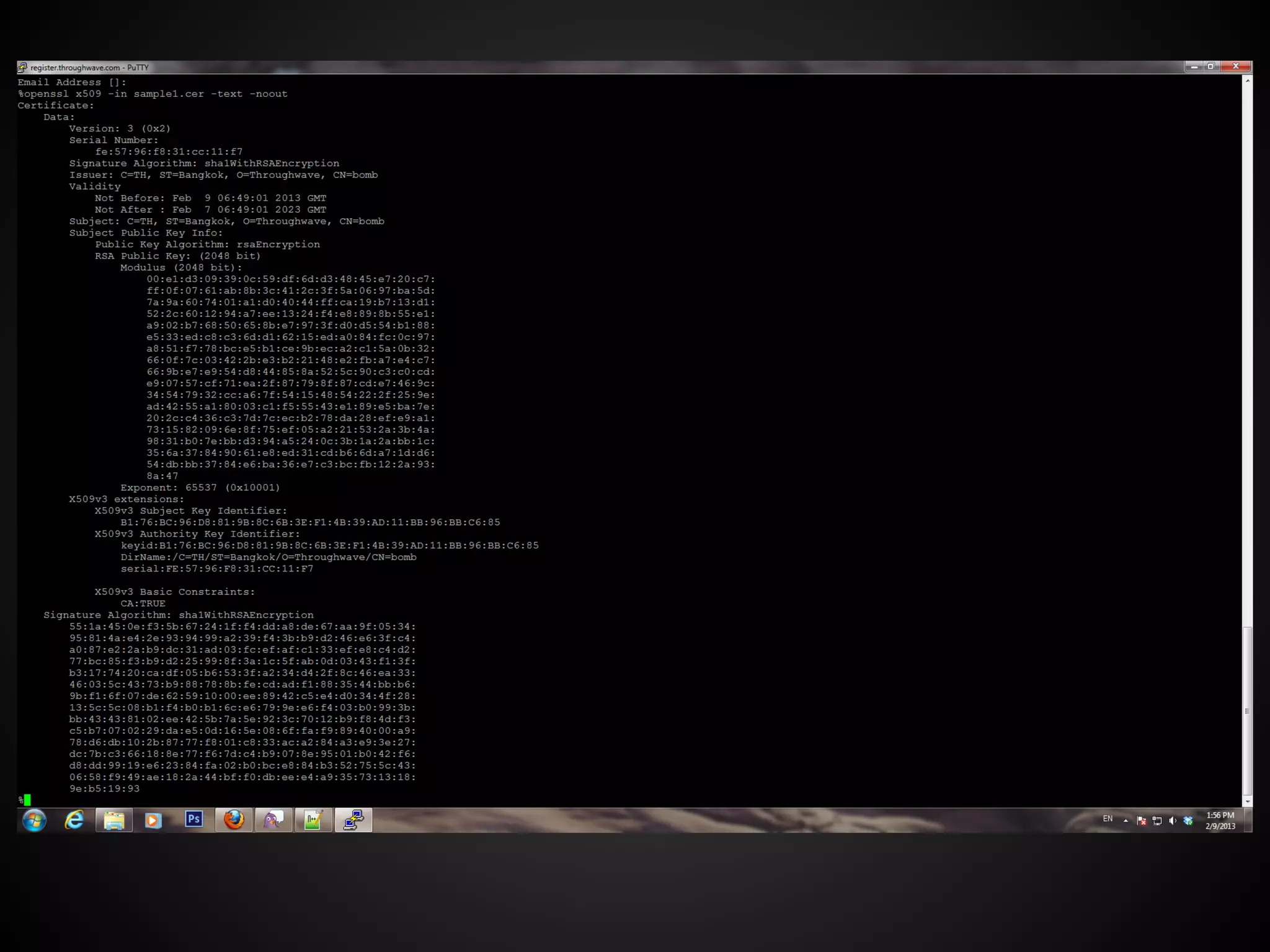Click the clock showing 1:56 PM
1270x952 pixels.
(1220, 820)
